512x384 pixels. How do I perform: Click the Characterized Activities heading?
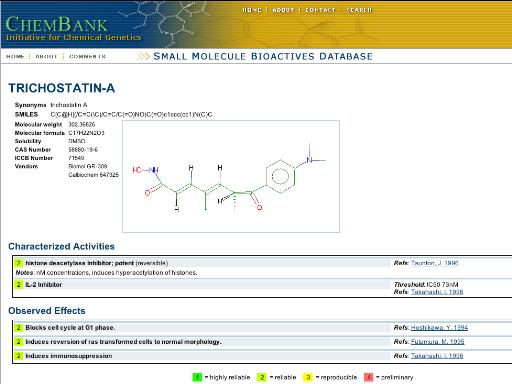coord(62,247)
